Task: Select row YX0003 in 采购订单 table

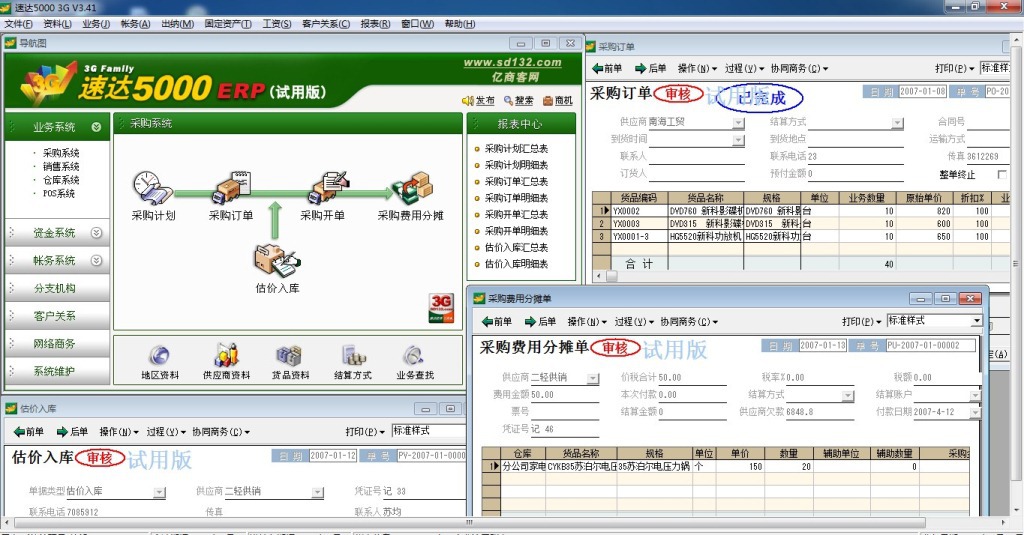Action: [801, 223]
